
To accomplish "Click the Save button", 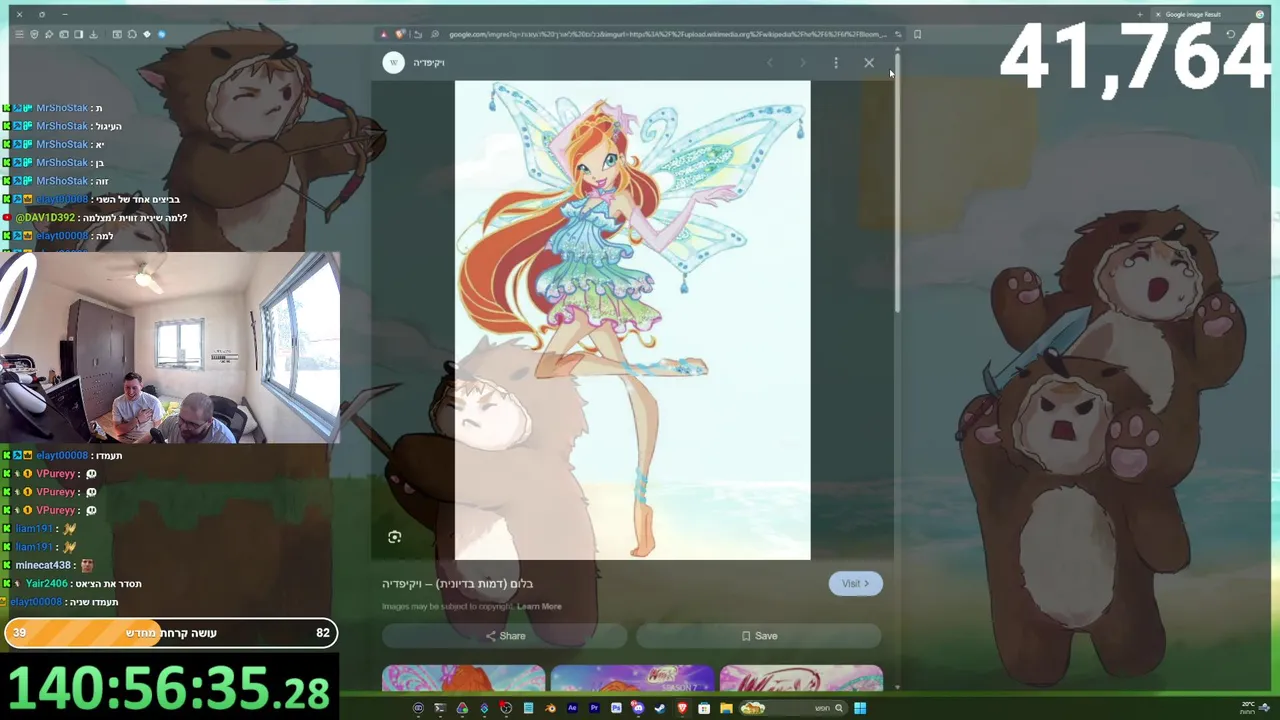I will click(759, 636).
